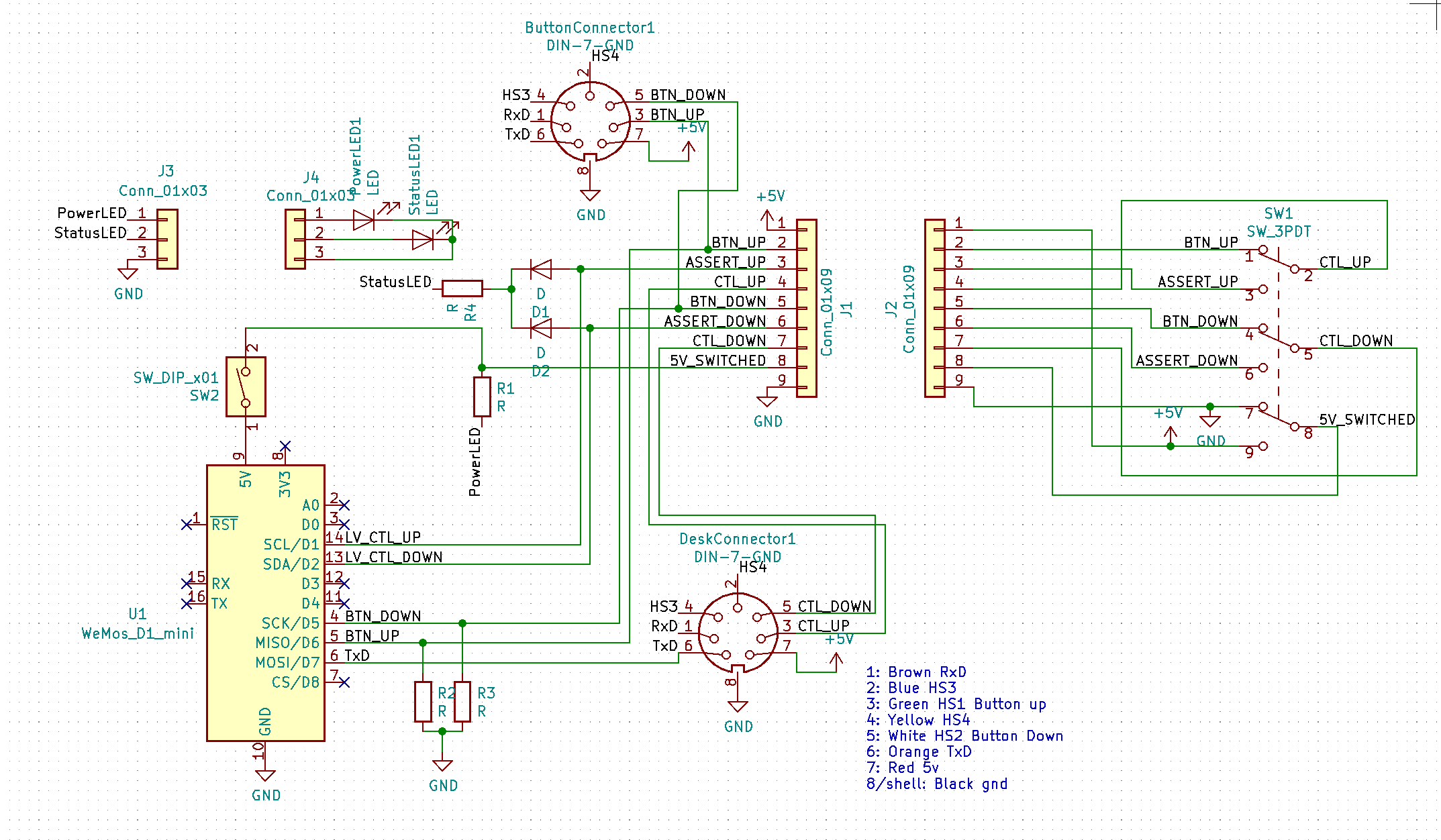The width and height of the screenshot is (1441, 840).
Task: Click the 'BTN_UP' label at U1 pin 5
Action: [372, 635]
